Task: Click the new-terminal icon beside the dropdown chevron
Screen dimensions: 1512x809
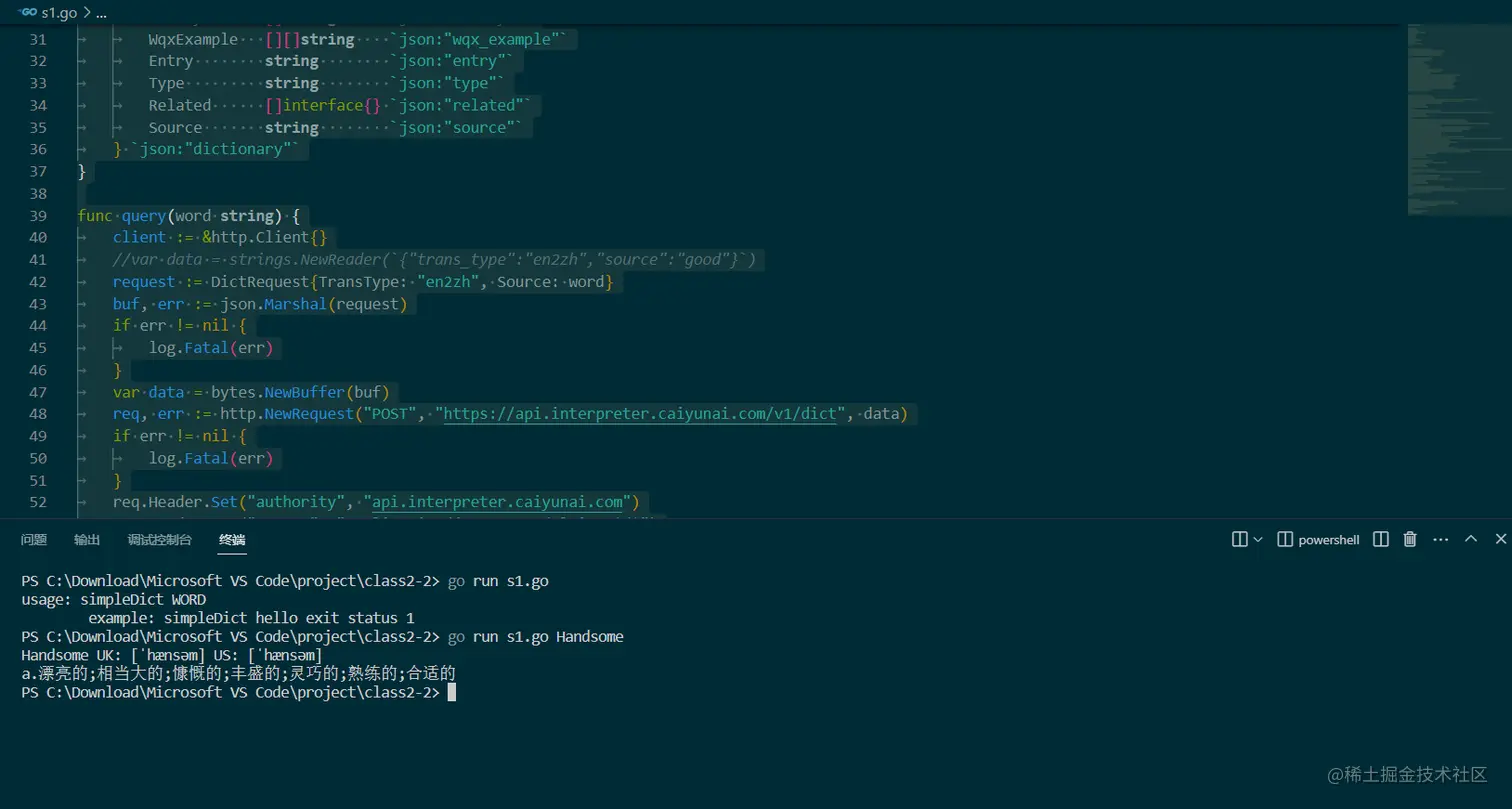Action: tap(1240, 539)
